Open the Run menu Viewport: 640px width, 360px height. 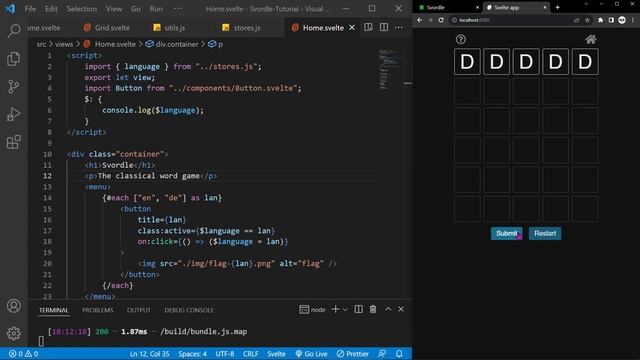(156, 9)
